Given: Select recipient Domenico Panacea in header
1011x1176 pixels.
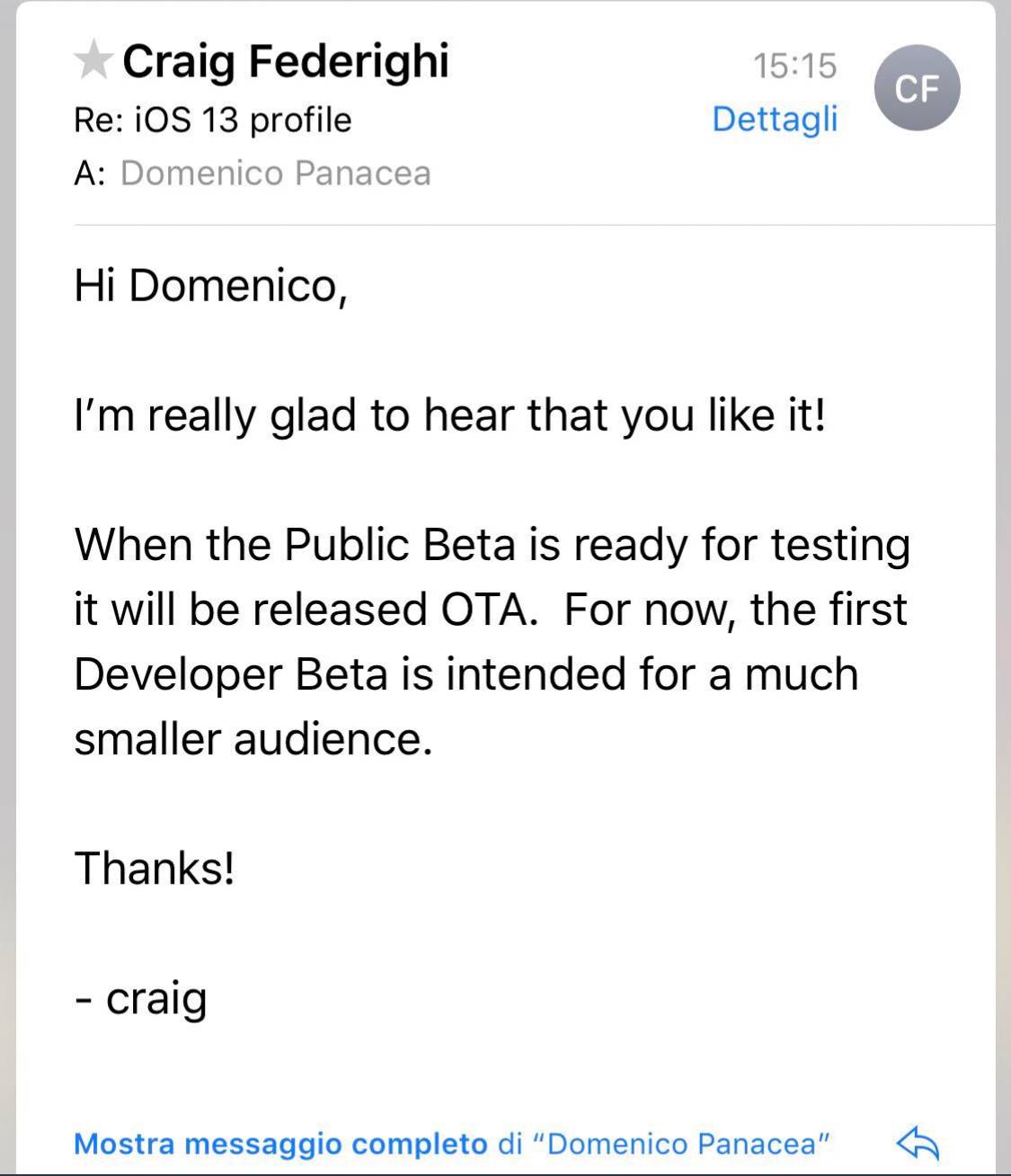Looking at the screenshot, I should coord(275,173).
